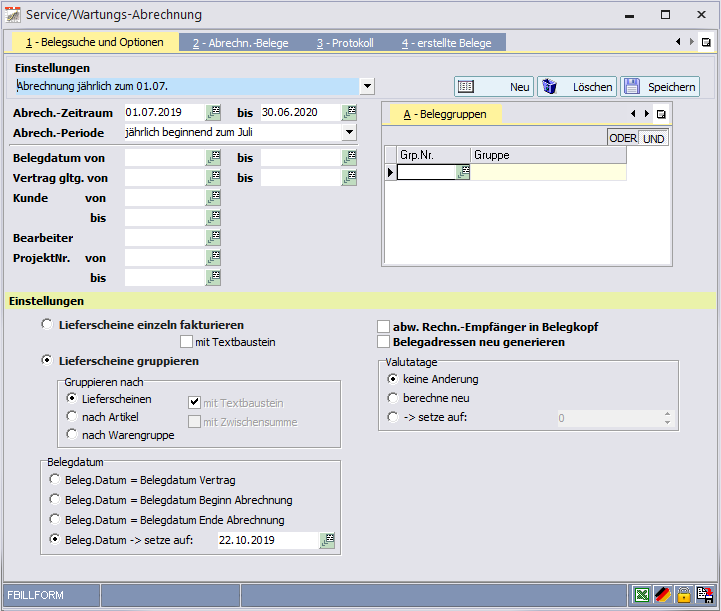Switch to 4 - erstellte Belege tab
The height and width of the screenshot is (611, 721).
tap(446, 43)
